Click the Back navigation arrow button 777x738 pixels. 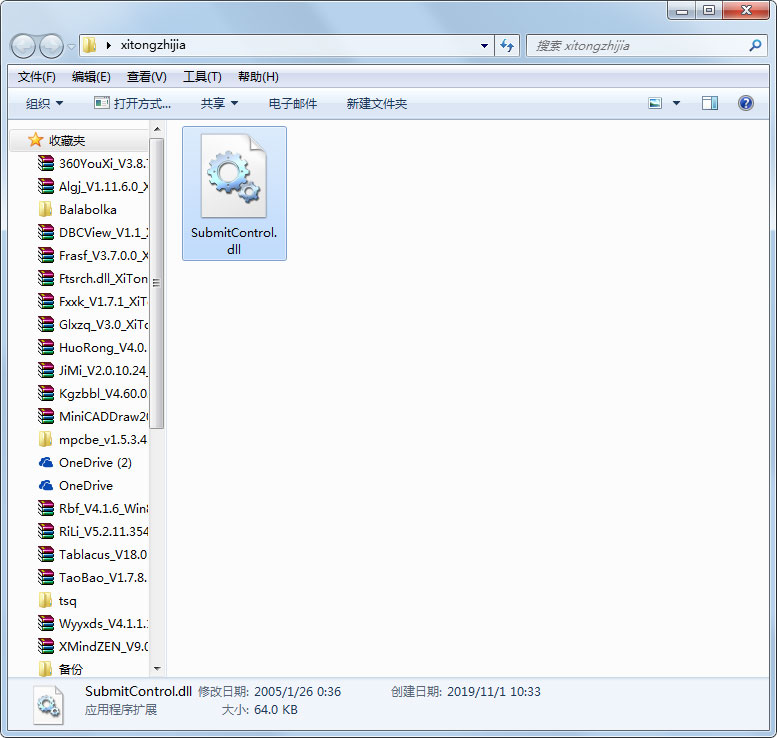(23, 47)
